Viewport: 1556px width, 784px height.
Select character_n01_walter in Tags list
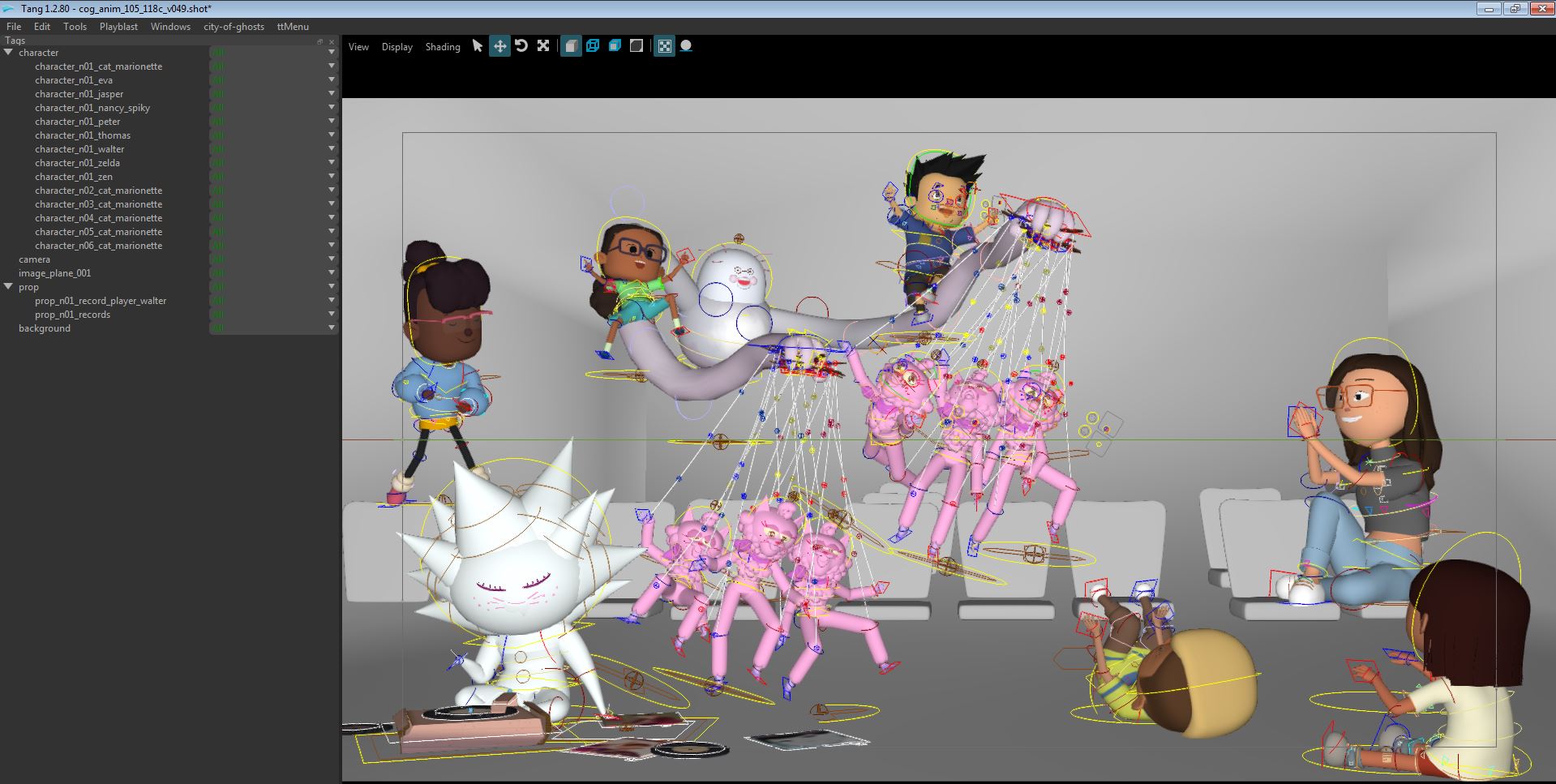[x=79, y=149]
